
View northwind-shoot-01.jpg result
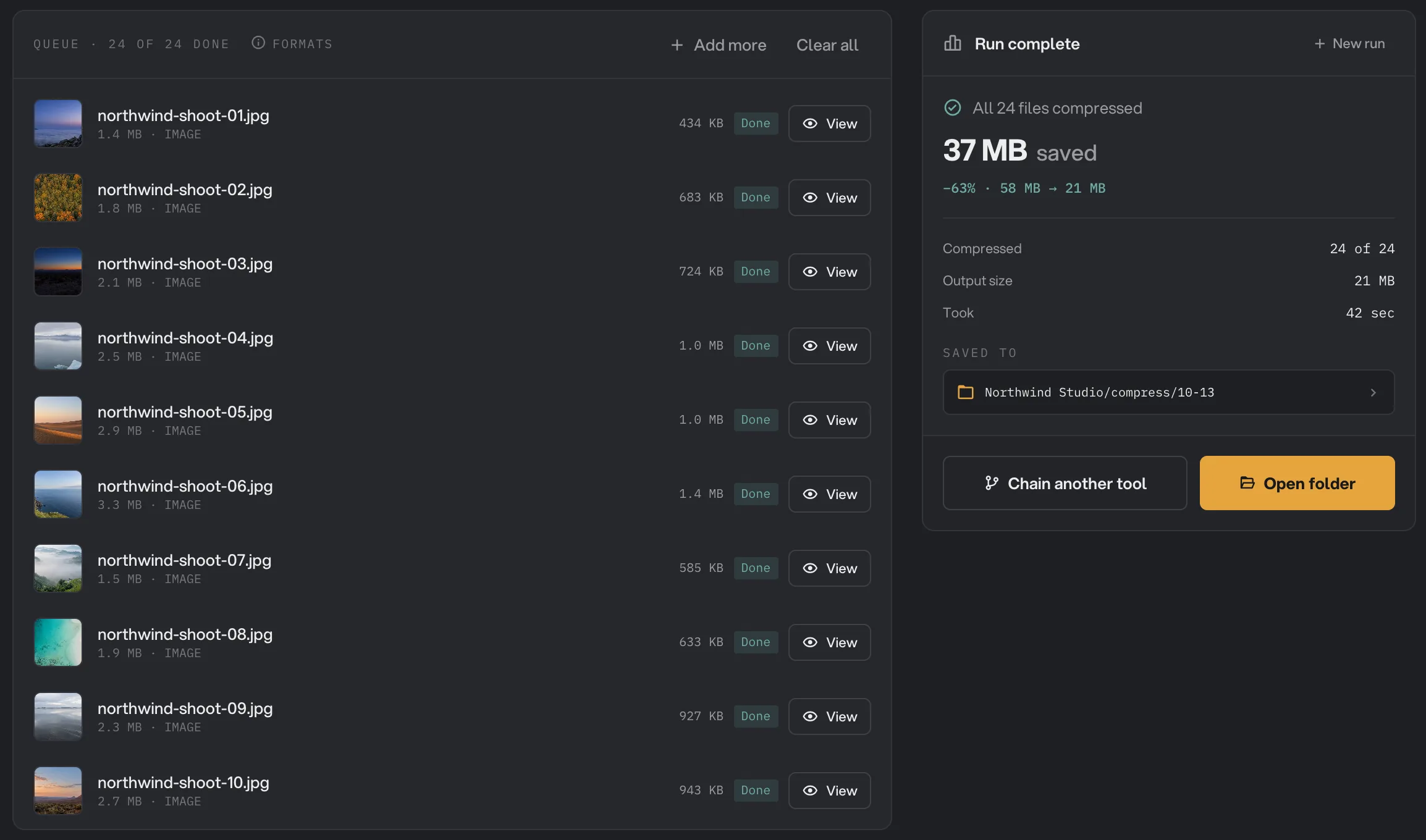[829, 124]
